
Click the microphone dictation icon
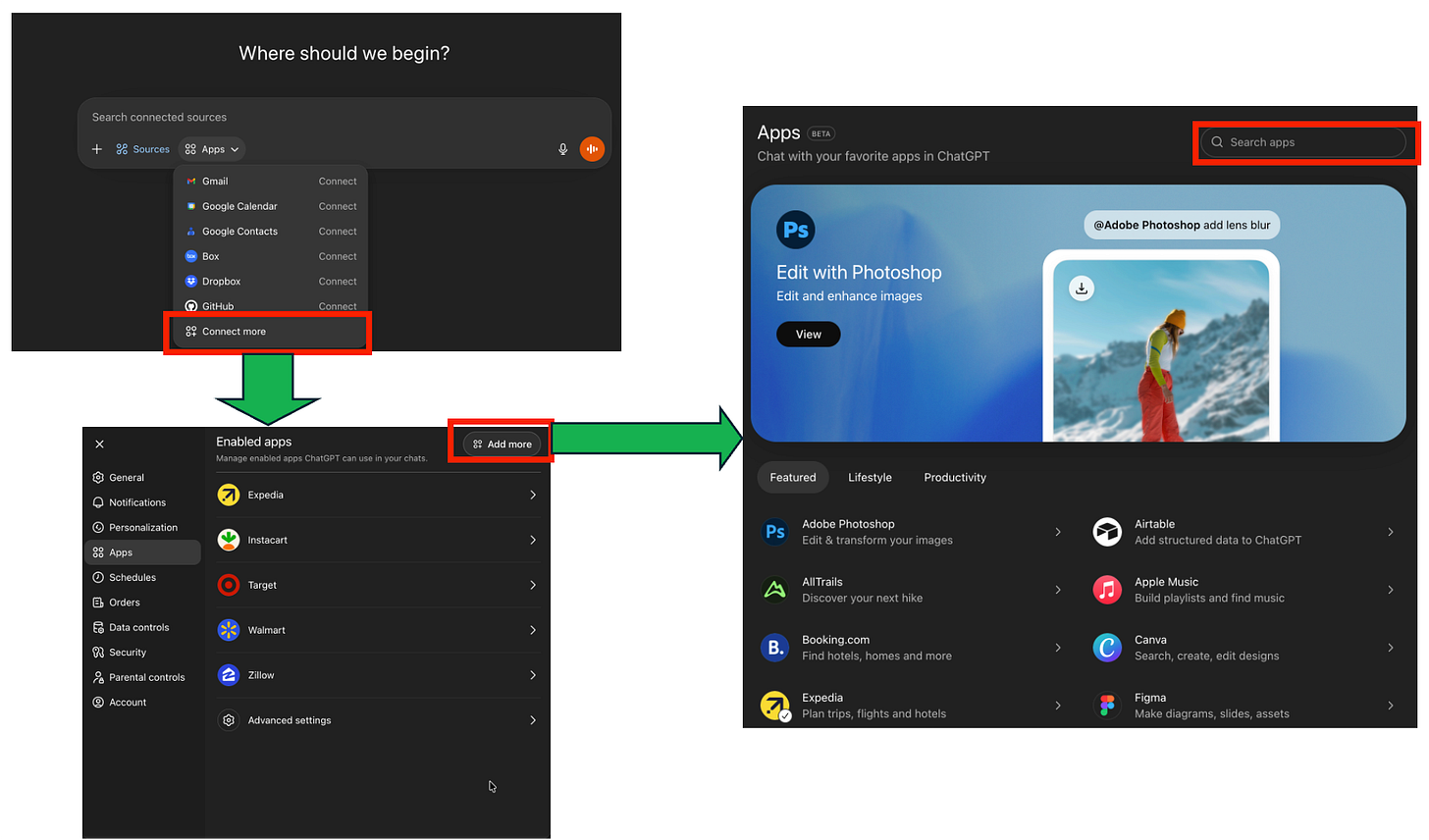coord(563,149)
